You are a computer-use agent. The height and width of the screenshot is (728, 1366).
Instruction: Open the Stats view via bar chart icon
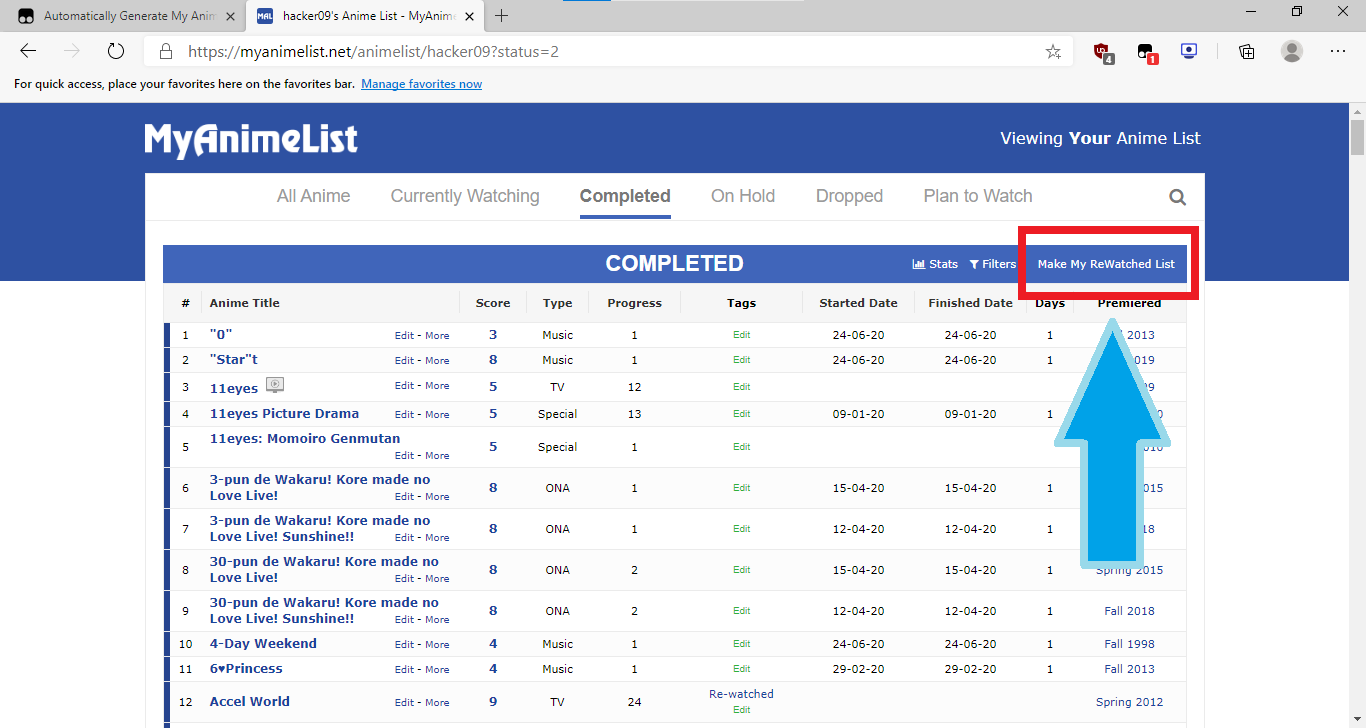pyautogui.click(x=934, y=263)
